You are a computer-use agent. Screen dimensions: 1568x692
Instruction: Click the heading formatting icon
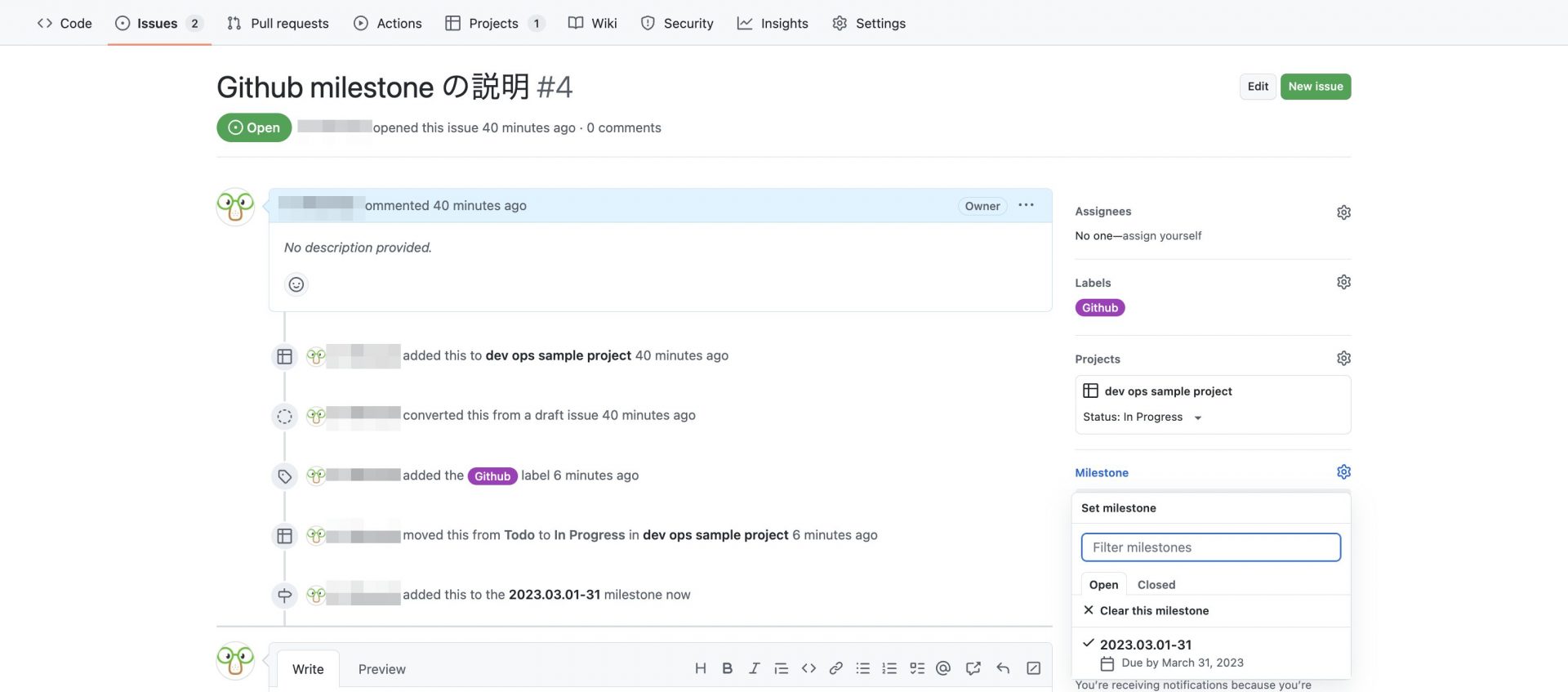(700, 668)
